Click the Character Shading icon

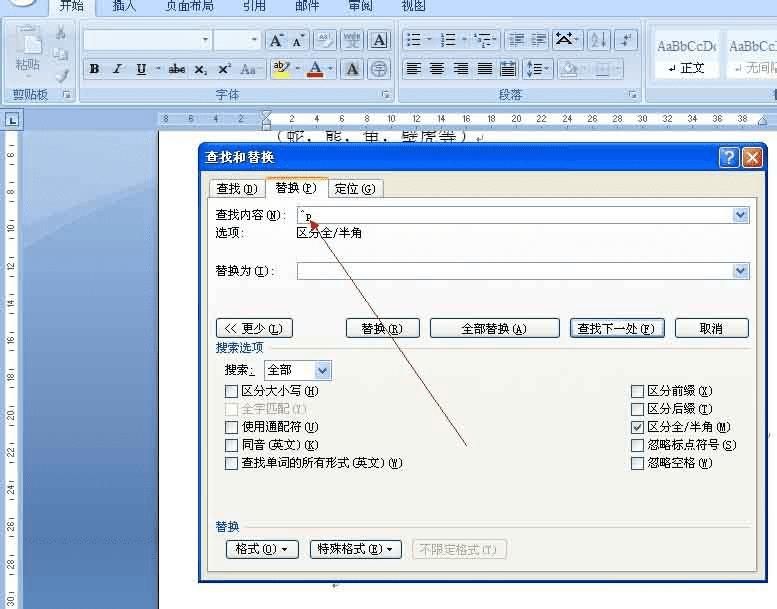(352, 69)
